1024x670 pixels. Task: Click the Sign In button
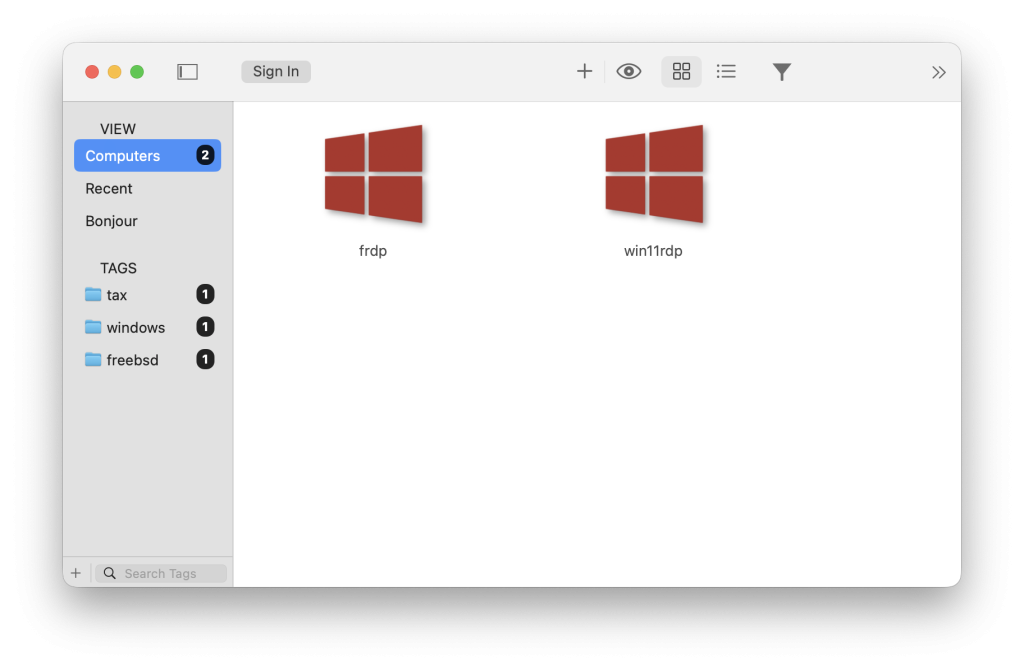pyautogui.click(x=275, y=71)
